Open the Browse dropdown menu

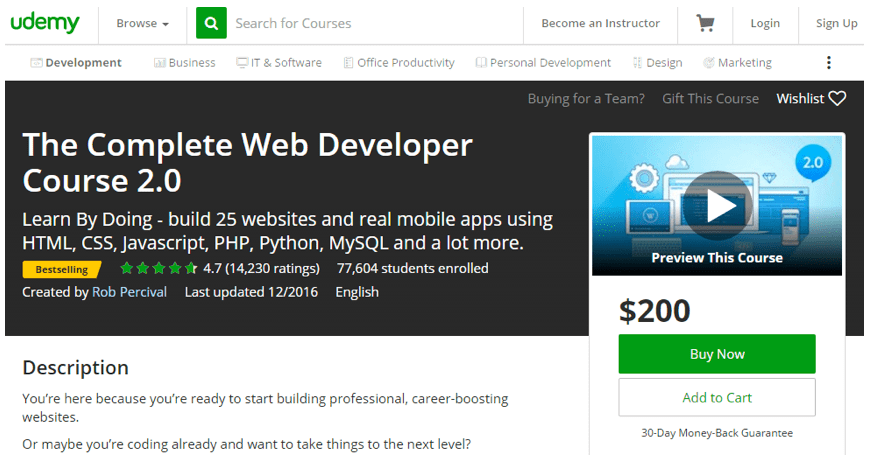coord(142,23)
